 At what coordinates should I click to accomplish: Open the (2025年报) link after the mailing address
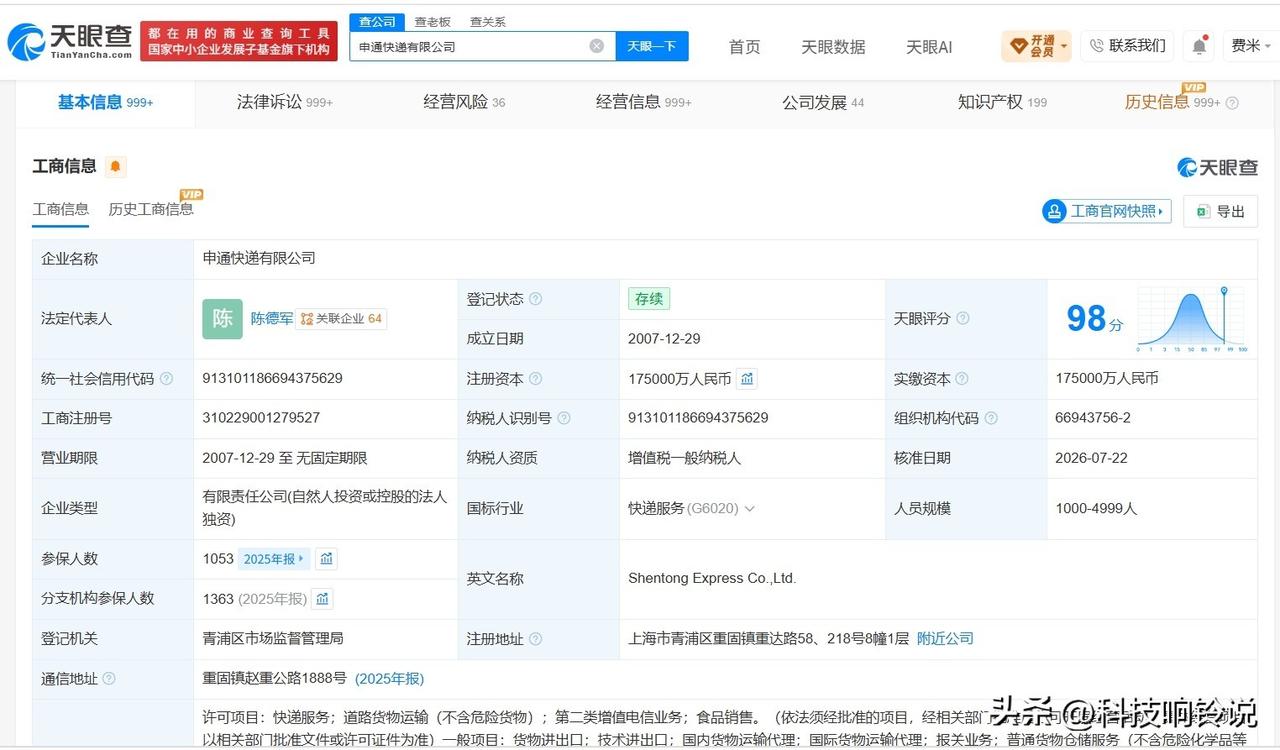389,679
